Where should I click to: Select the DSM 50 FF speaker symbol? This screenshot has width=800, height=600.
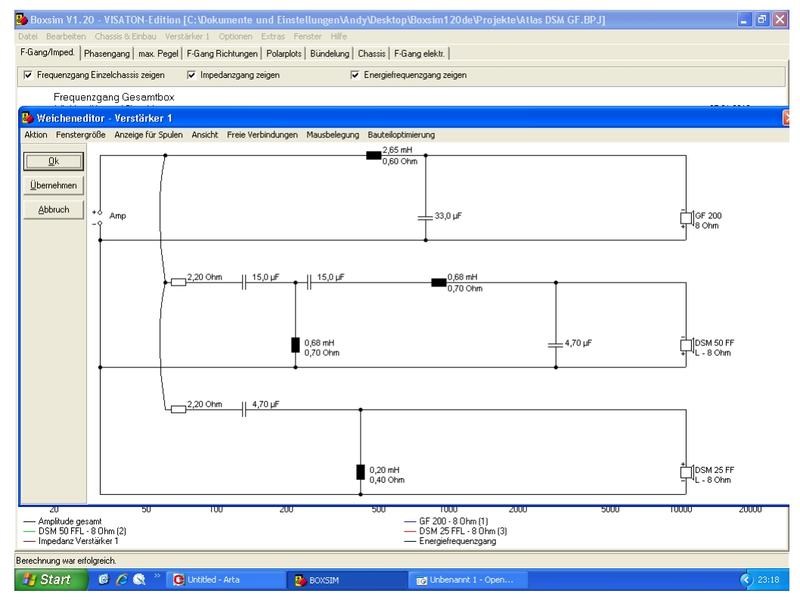[685, 346]
